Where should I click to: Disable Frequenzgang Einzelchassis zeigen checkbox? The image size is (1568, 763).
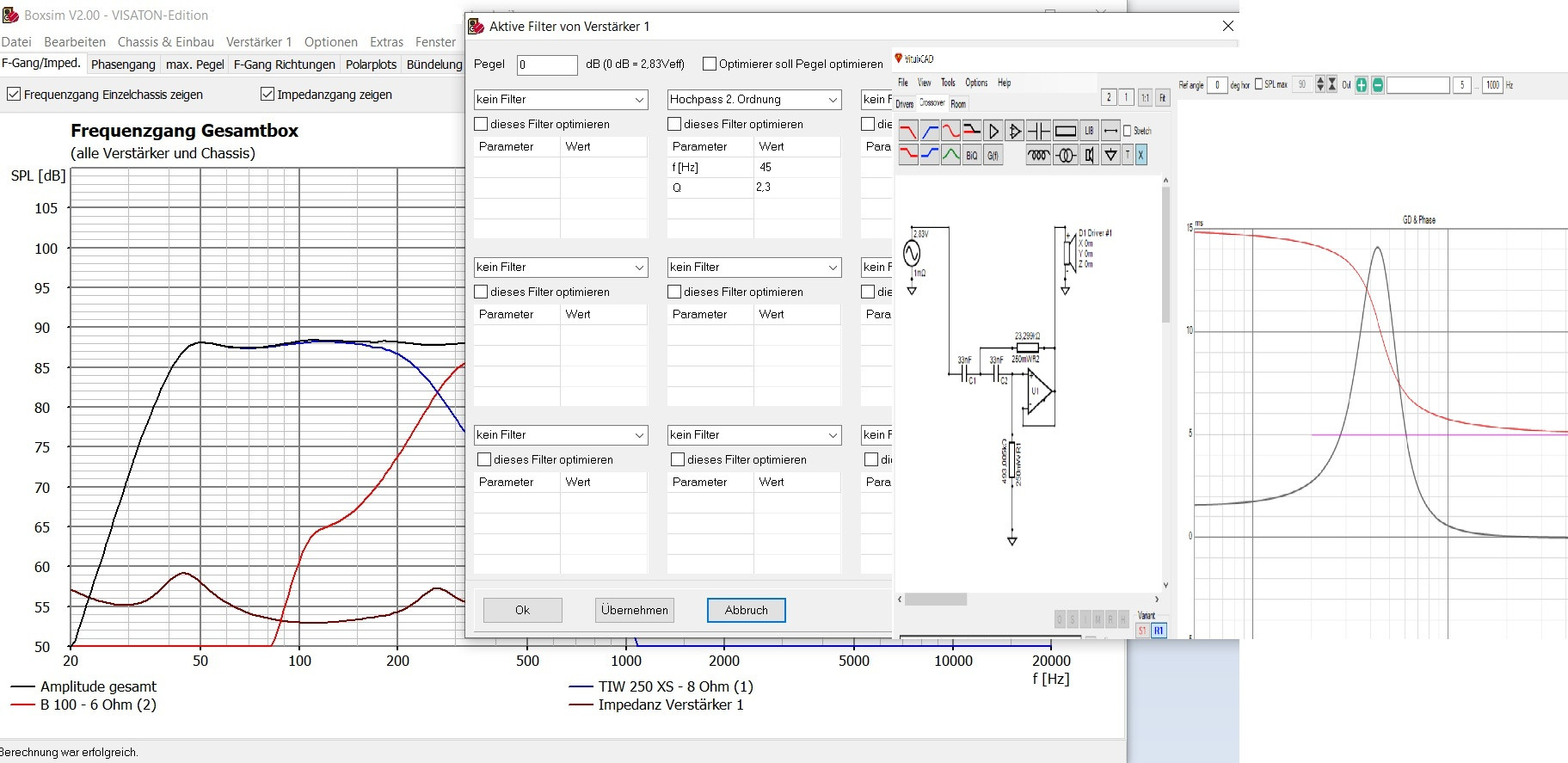point(14,95)
